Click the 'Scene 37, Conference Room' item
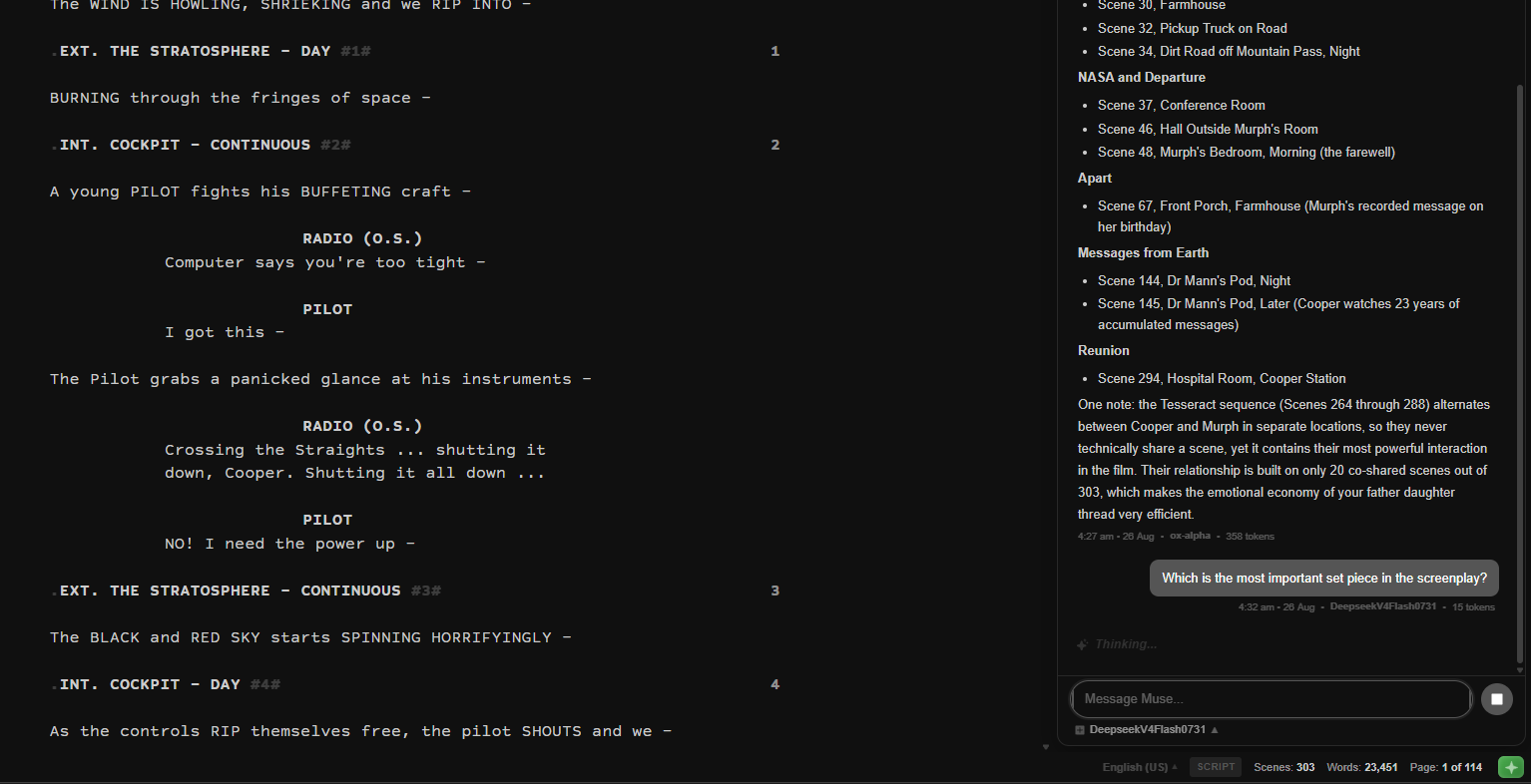The image size is (1531, 784). [1182, 105]
